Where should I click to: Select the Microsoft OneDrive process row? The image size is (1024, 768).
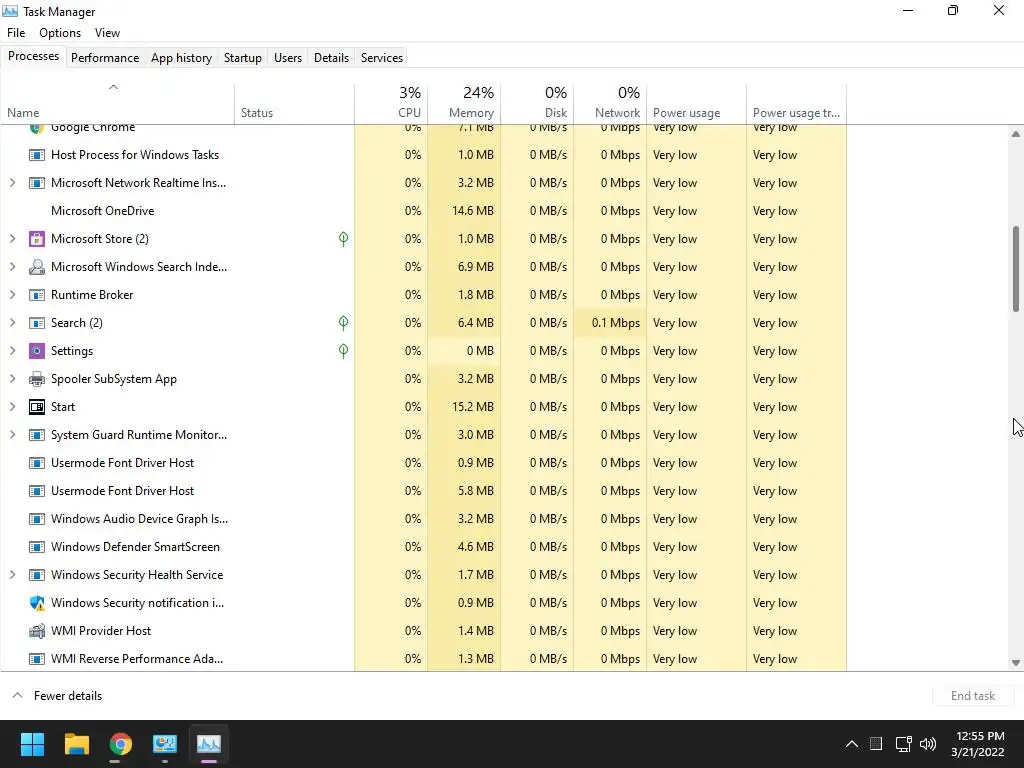[423, 211]
